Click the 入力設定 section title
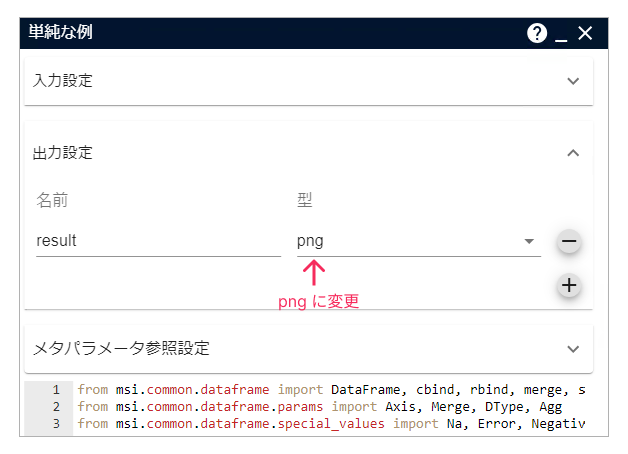Screen dimensions: 628x454 (x=62, y=80)
